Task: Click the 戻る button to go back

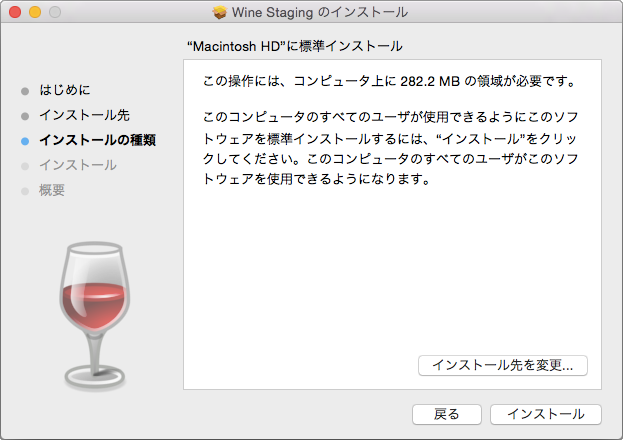Action: (x=447, y=415)
